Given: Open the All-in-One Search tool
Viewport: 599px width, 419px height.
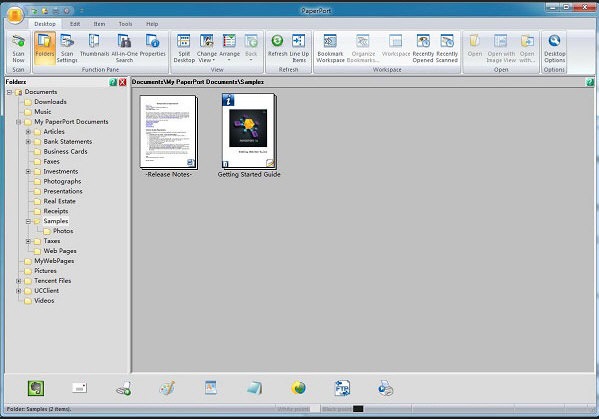Looking at the screenshot, I should click(x=124, y=49).
